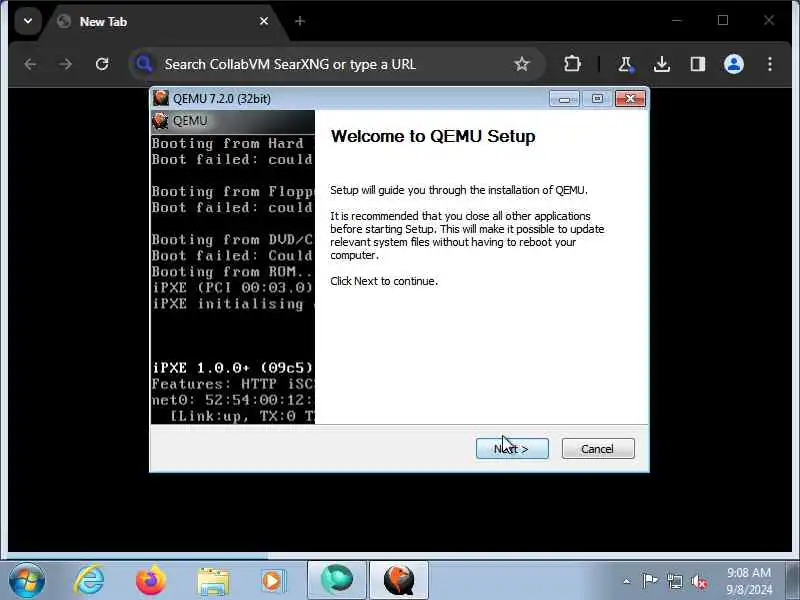Go forward in the browser

click(65, 64)
